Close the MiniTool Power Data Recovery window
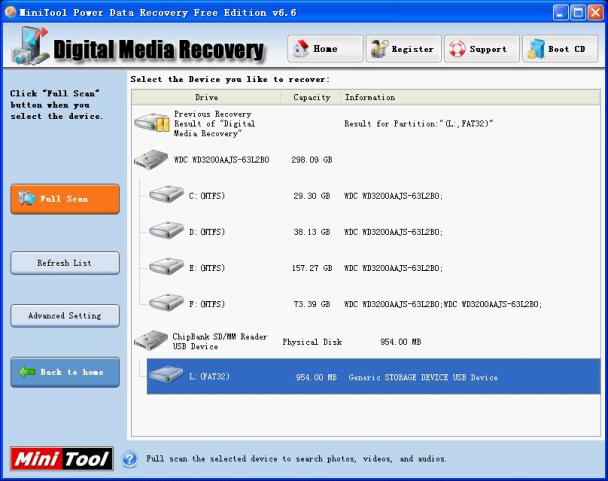 [x=596, y=13]
